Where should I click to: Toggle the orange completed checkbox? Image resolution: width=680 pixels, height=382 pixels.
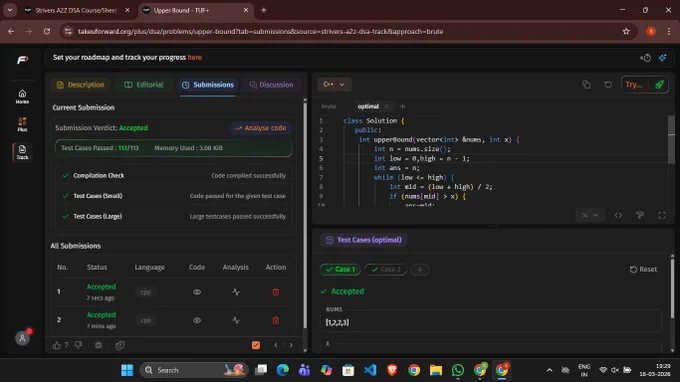[x=256, y=345]
